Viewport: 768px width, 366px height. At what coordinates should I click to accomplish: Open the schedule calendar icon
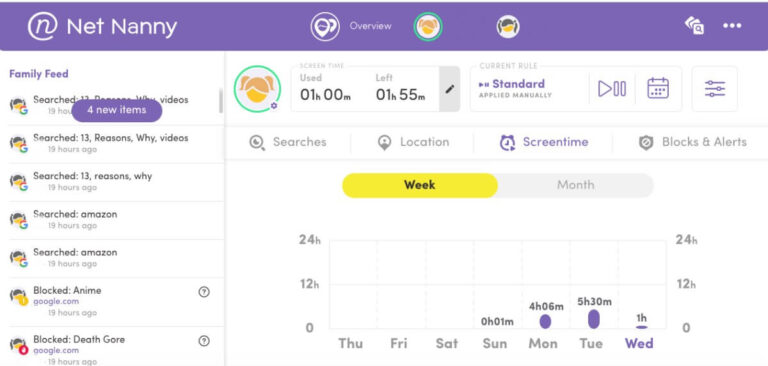point(658,89)
